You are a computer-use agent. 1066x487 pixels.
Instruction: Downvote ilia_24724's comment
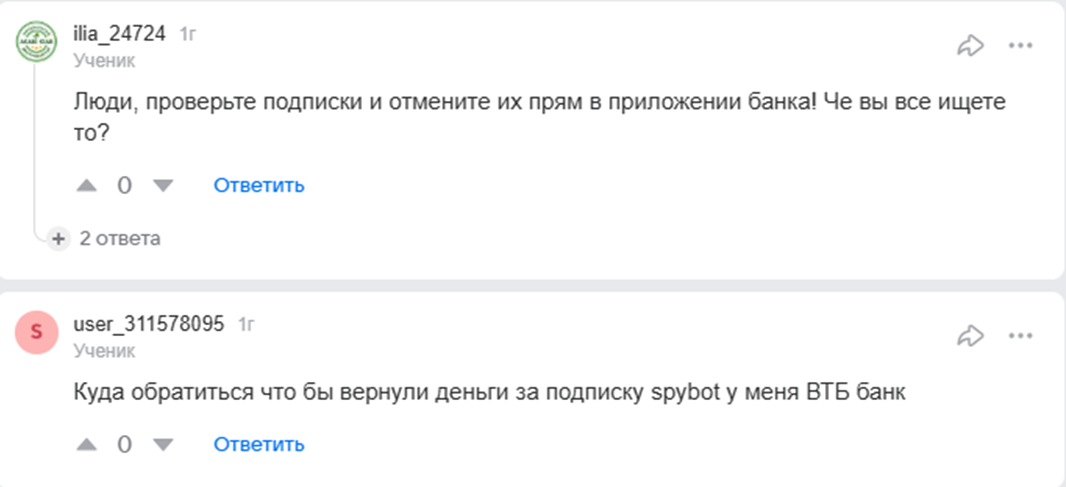[x=162, y=185]
